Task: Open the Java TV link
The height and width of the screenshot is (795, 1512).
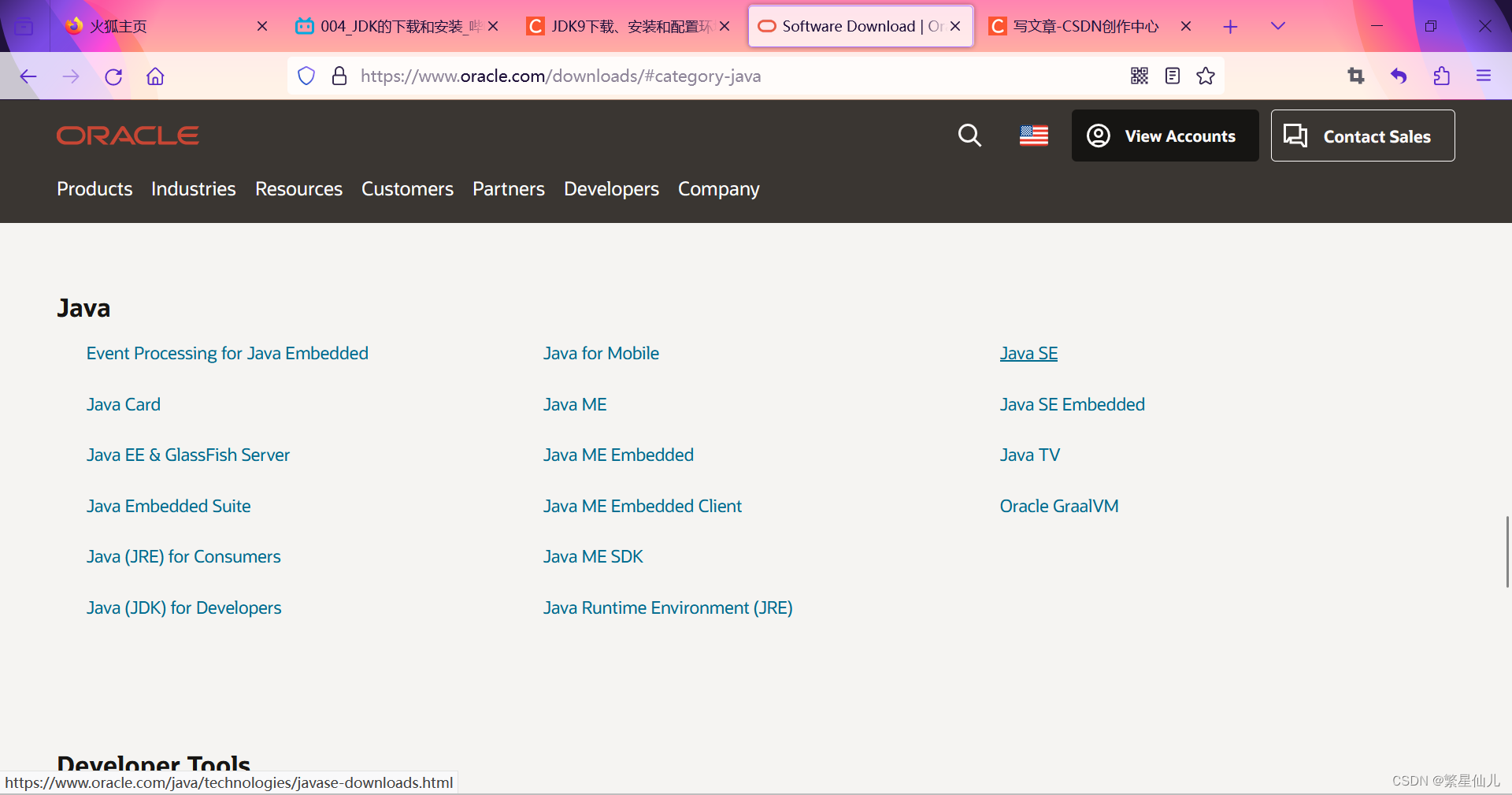Action: click(x=1030, y=455)
